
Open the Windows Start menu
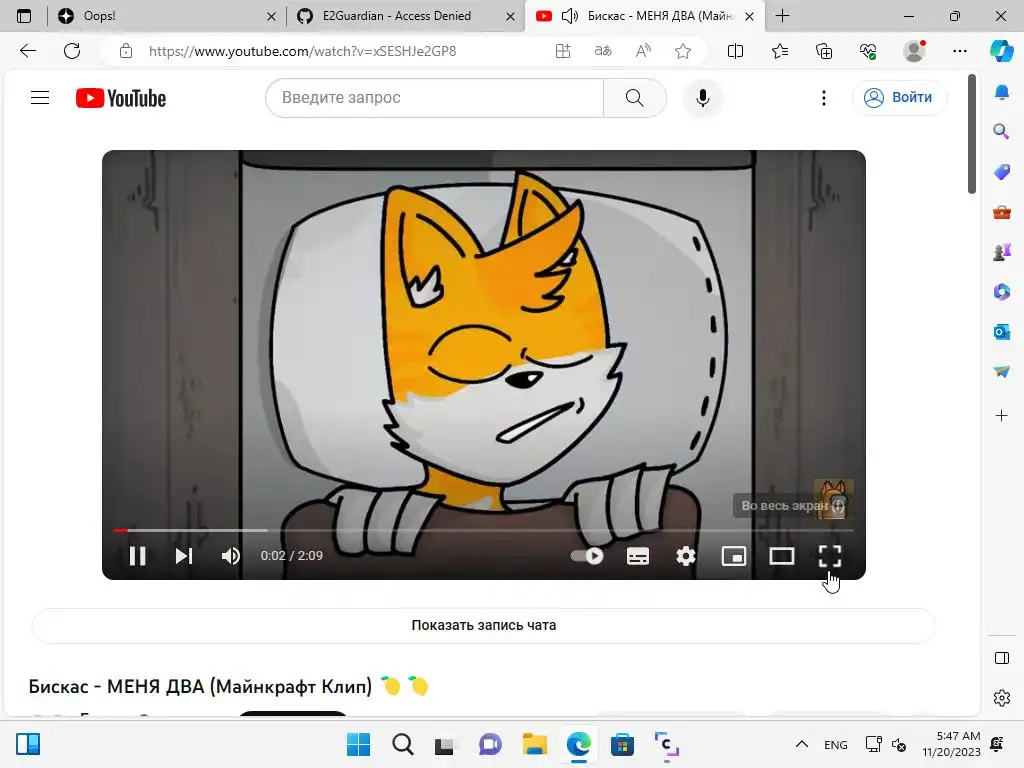[x=358, y=744]
